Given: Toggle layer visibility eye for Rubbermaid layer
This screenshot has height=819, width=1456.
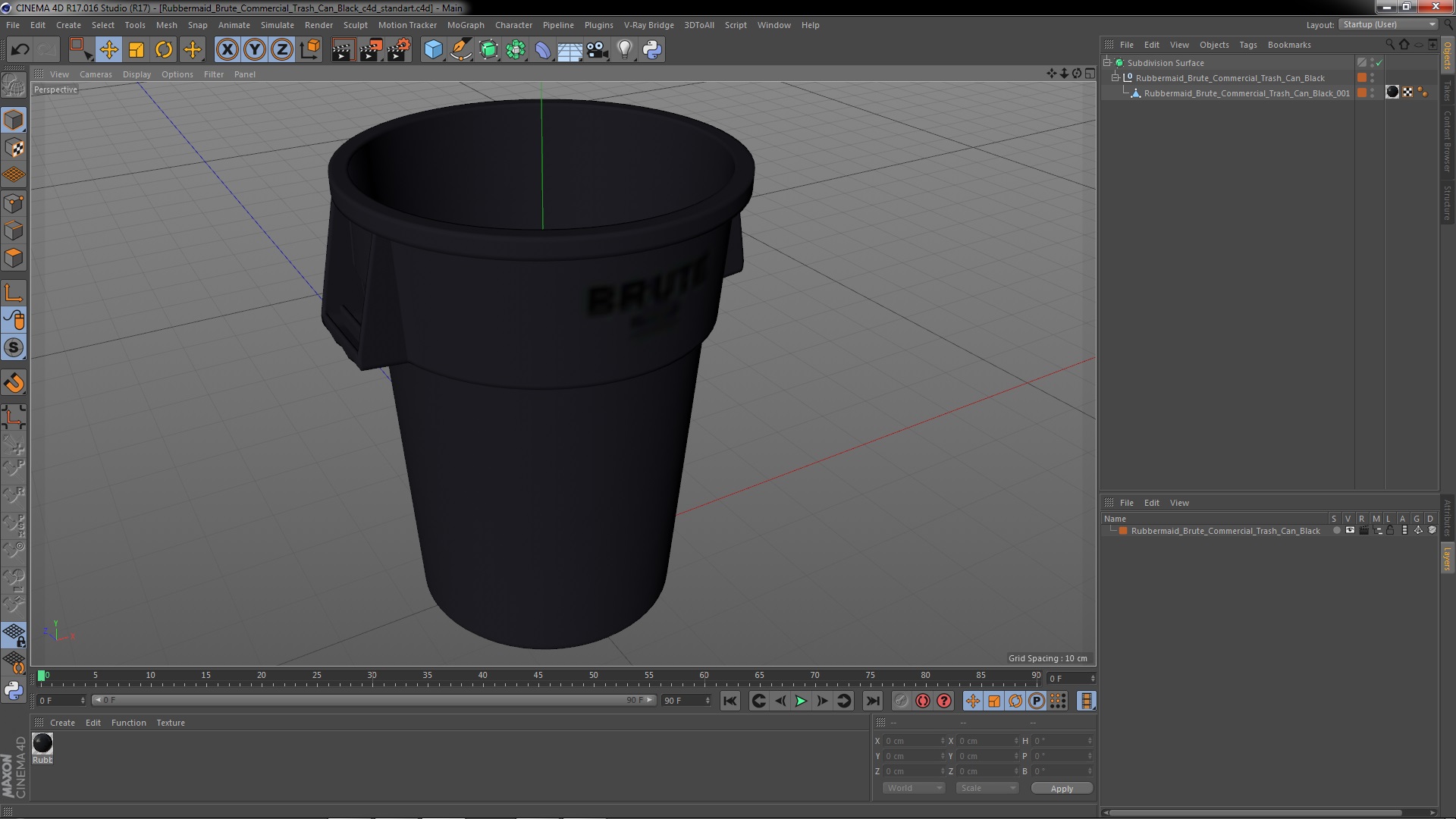Looking at the screenshot, I should pyautogui.click(x=1350, y=531).
